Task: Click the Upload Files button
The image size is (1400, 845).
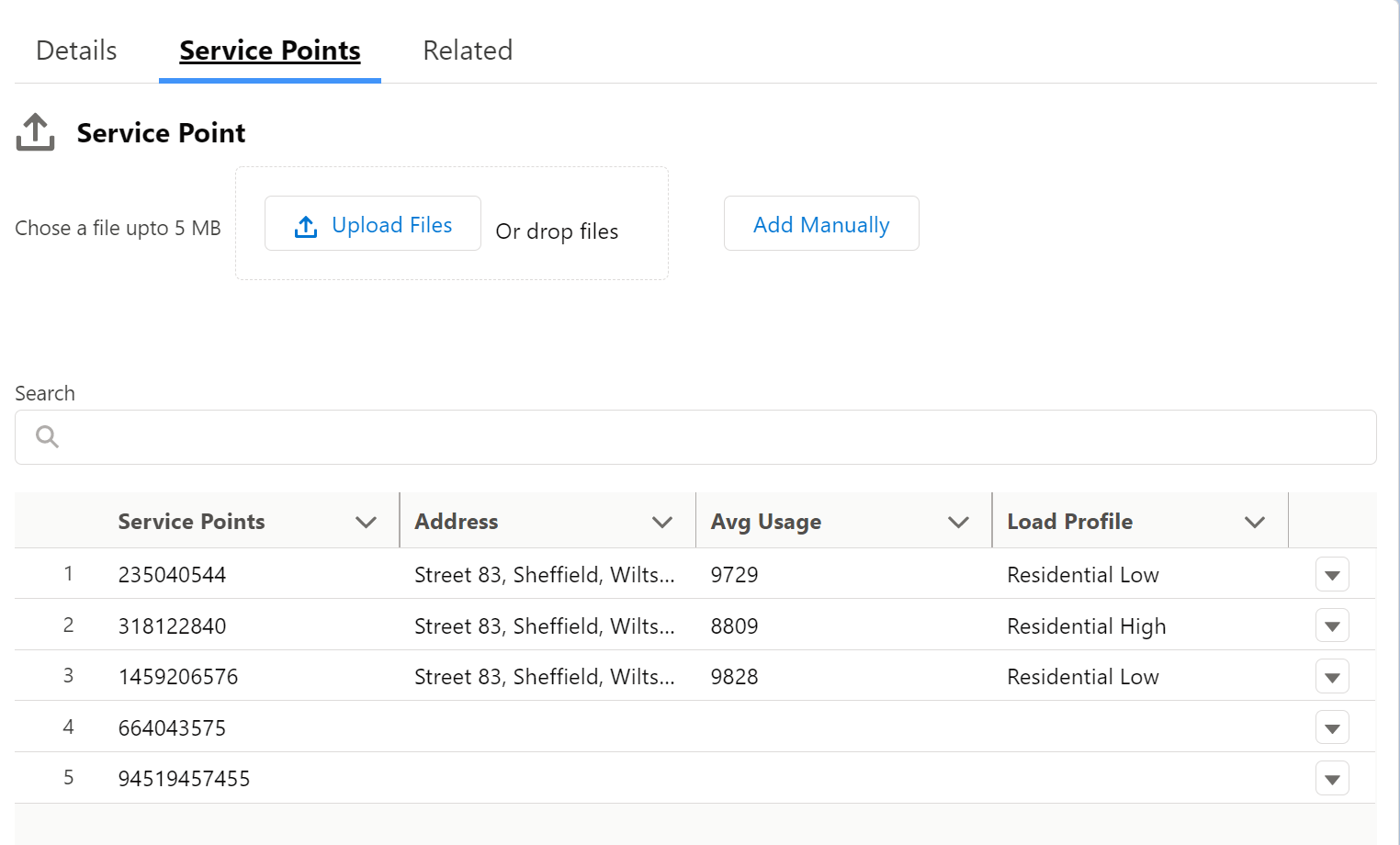Action: tap(372, 223)
